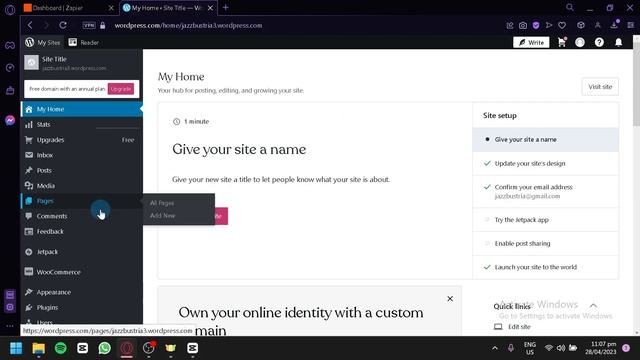Open WooCommerce in the sidebar

tap(81, 272)
